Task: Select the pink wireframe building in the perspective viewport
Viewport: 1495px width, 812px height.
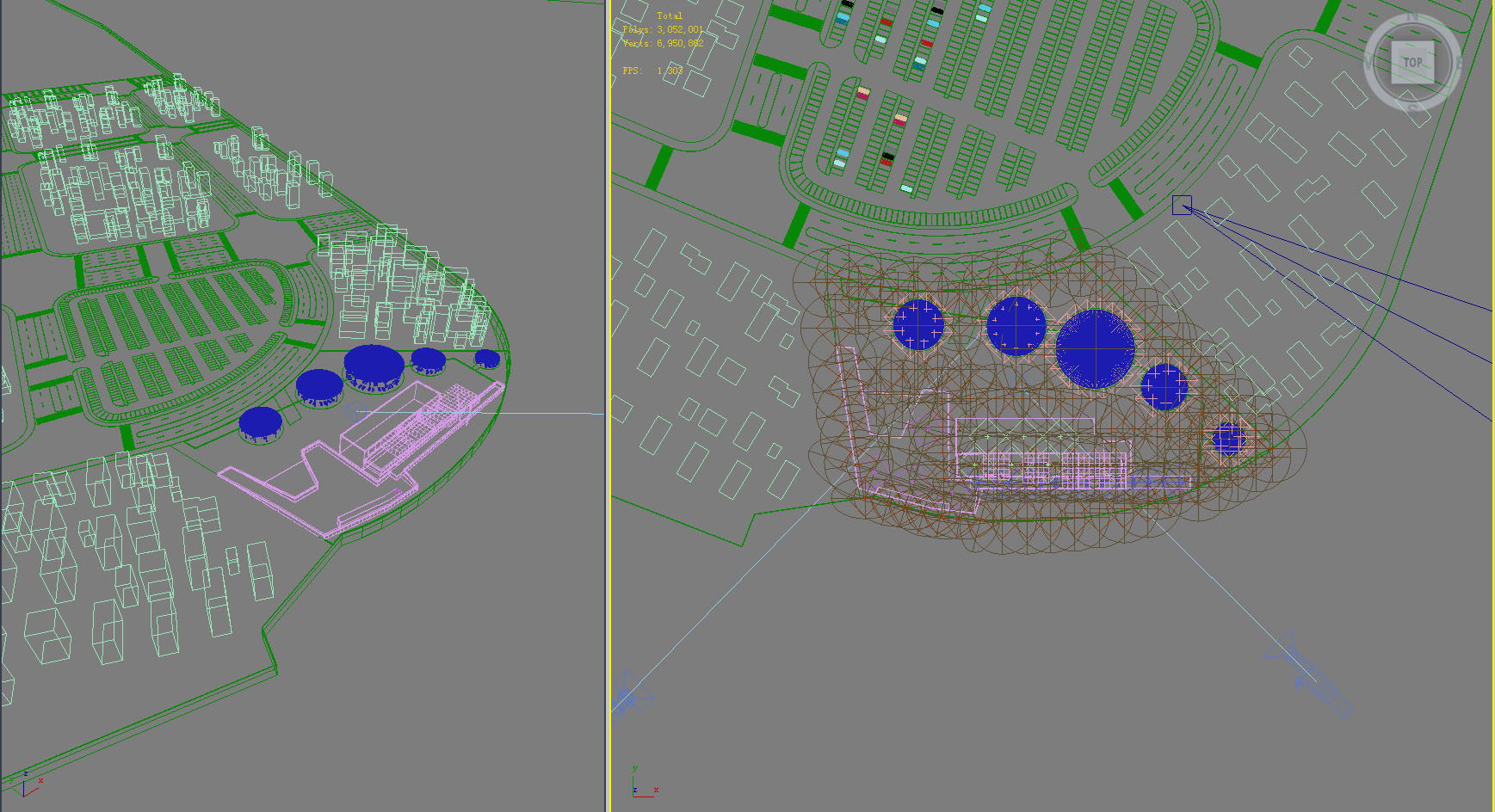Action: [x=361, y=460]
